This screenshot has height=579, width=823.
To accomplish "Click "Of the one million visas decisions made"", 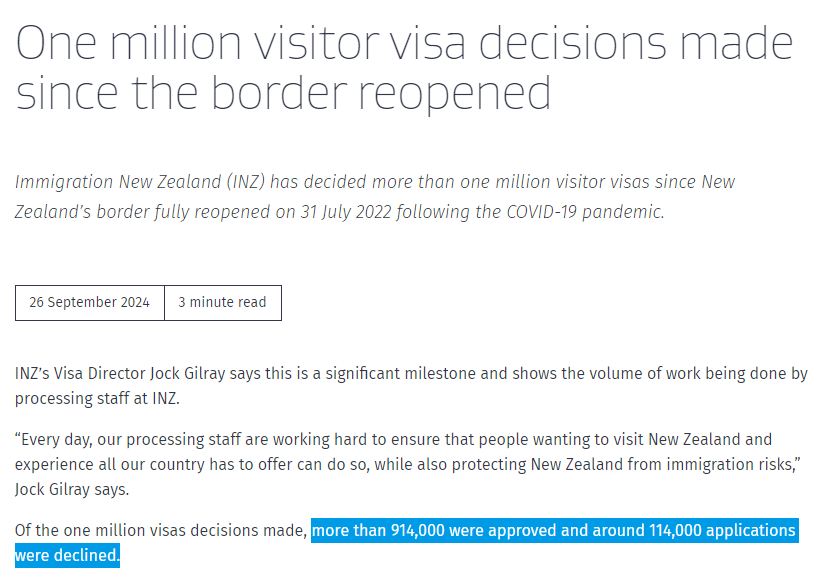I will pyautogui.click(x=160, y=530).
